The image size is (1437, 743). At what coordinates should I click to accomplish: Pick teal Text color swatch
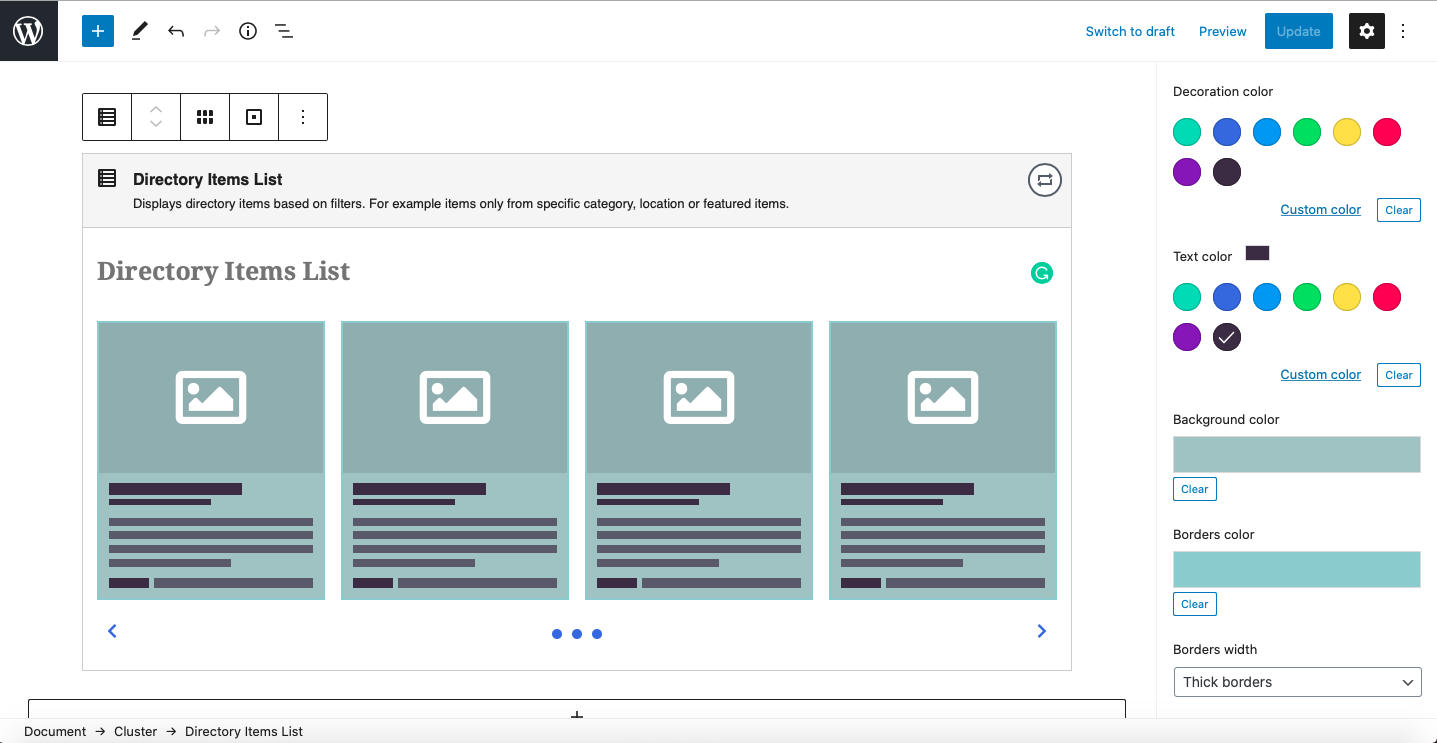click(1187, 297)
